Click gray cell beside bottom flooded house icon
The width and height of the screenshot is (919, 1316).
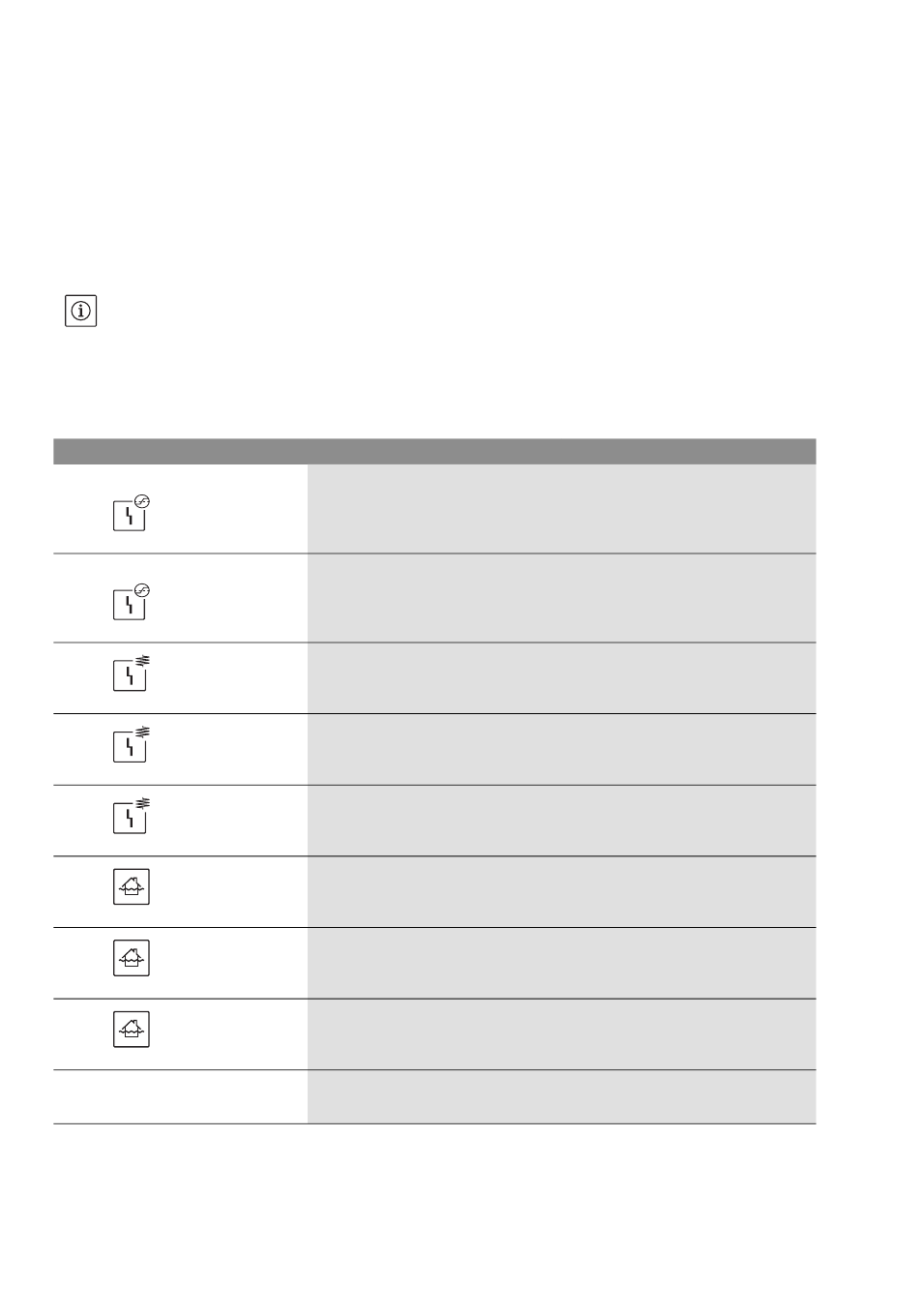coord(562,1034)
